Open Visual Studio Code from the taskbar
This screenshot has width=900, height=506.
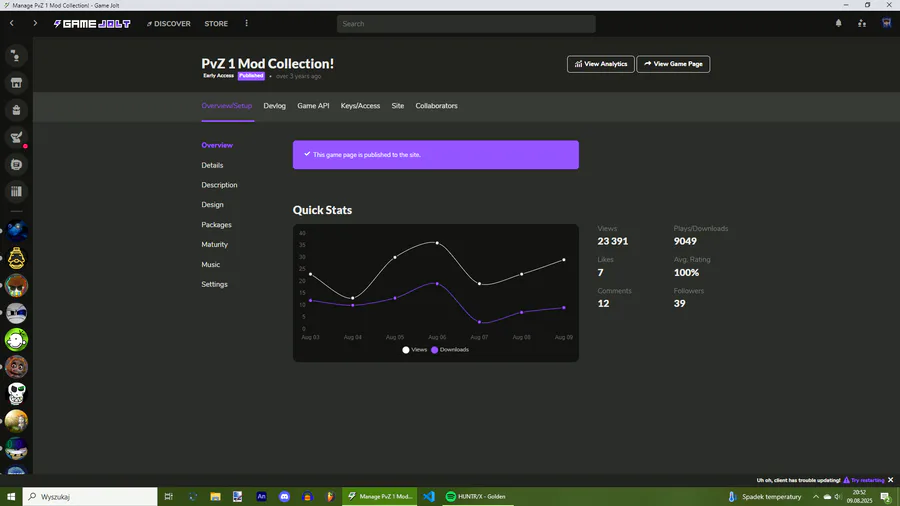point(428,496)
